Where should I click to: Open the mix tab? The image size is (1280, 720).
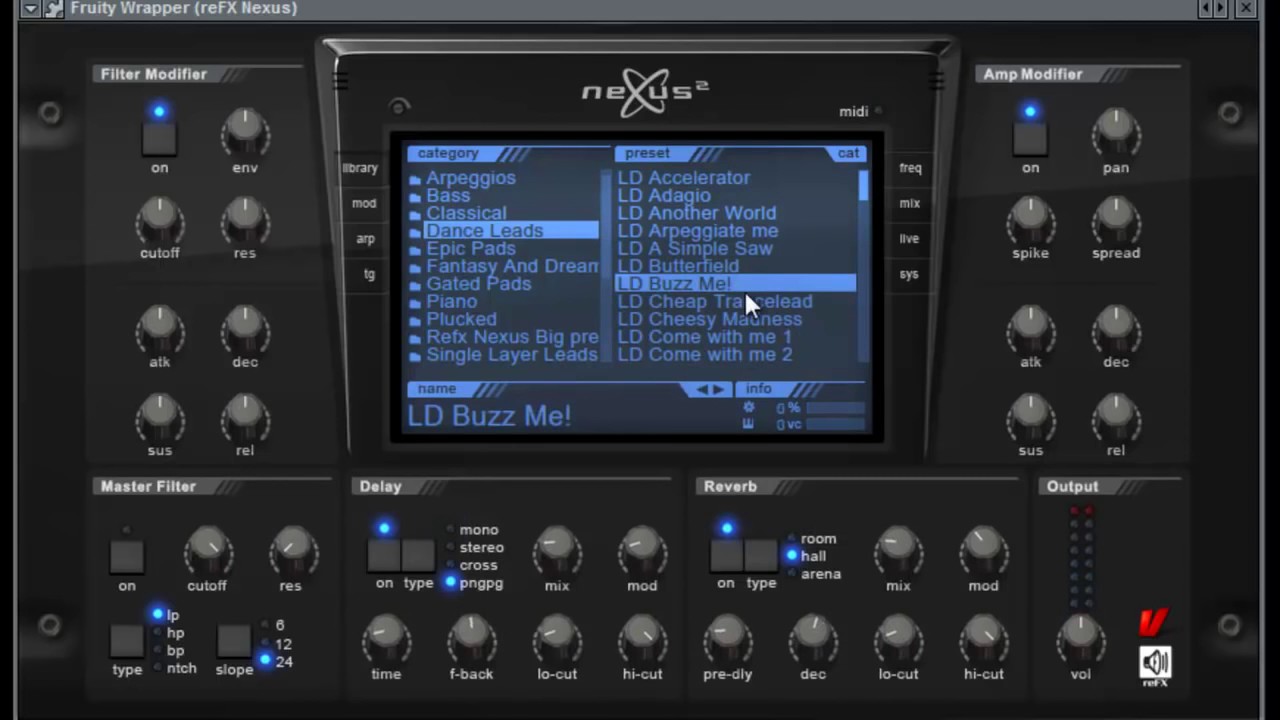point(909,203)
